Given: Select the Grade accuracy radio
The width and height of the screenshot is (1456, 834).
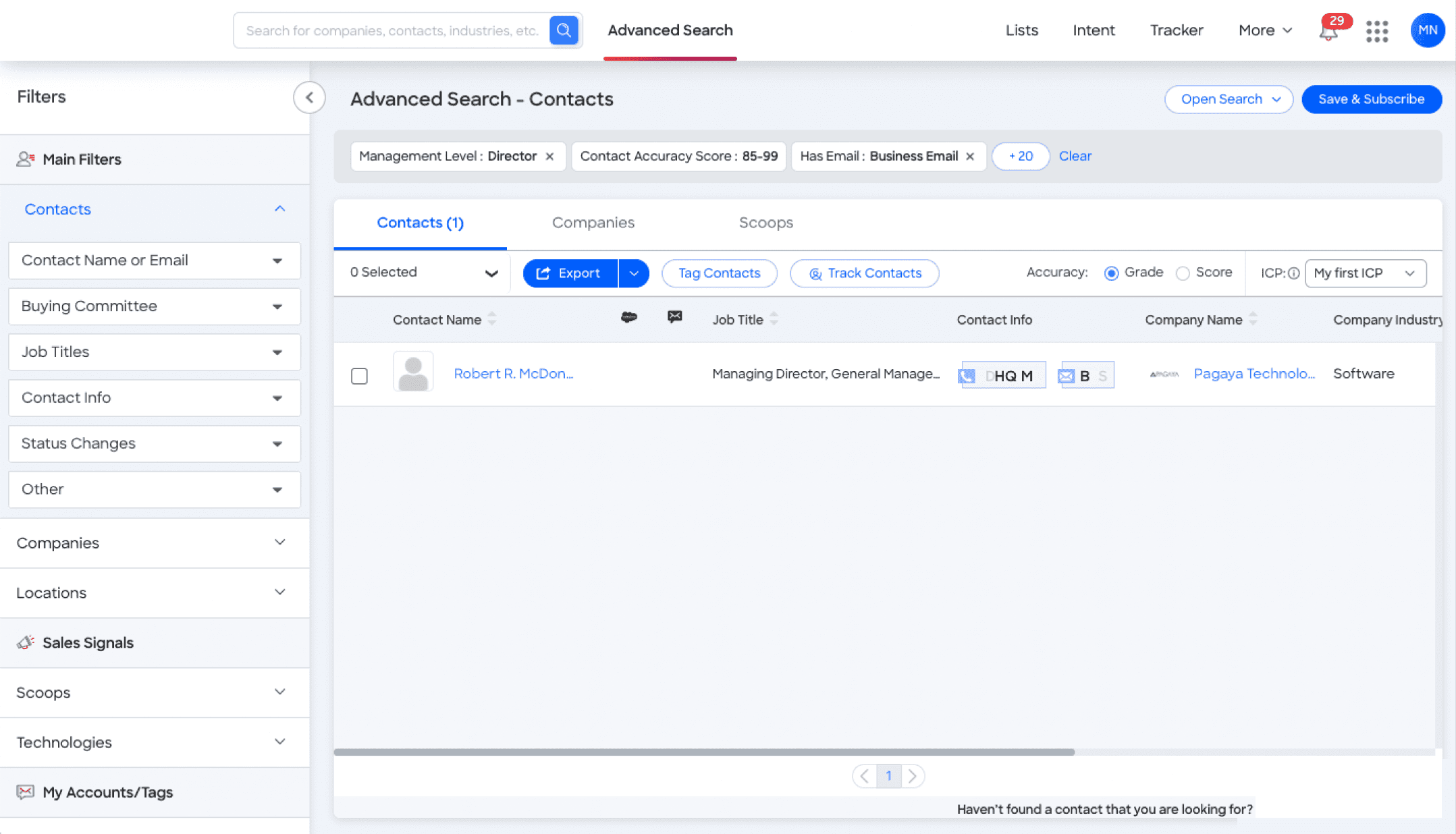Looking at the screenshot, I should click(x=1111, y=273).
